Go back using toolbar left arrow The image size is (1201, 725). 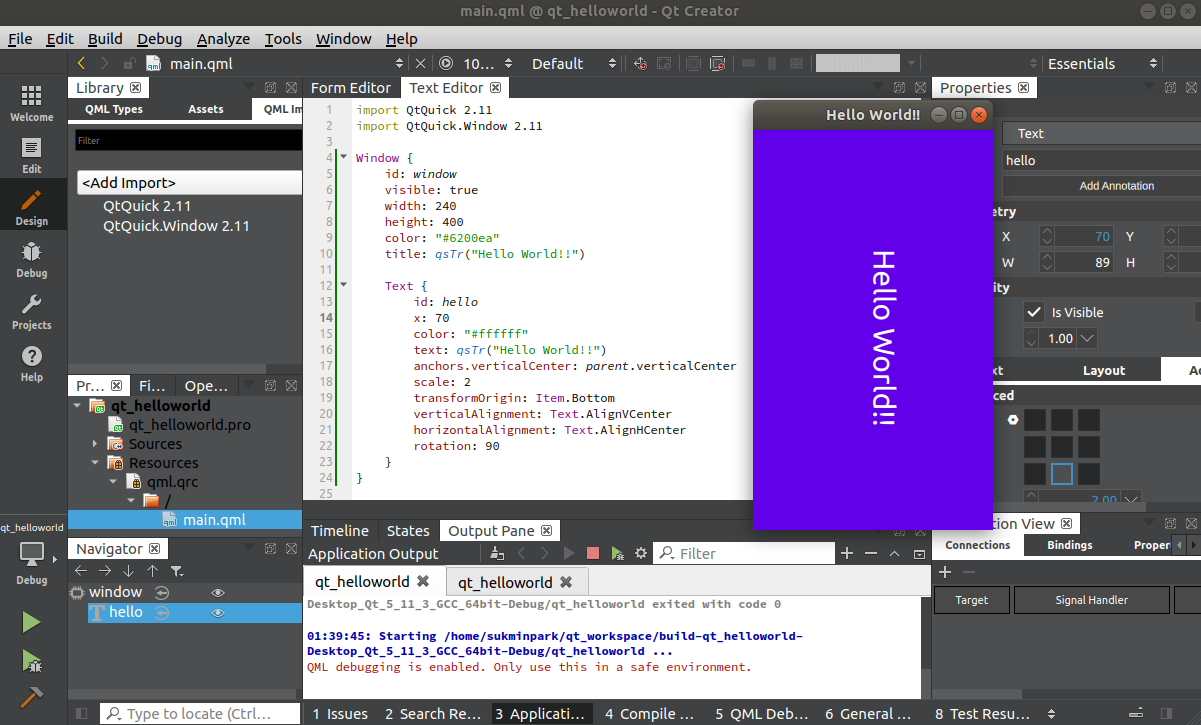(x=81, y=63)
